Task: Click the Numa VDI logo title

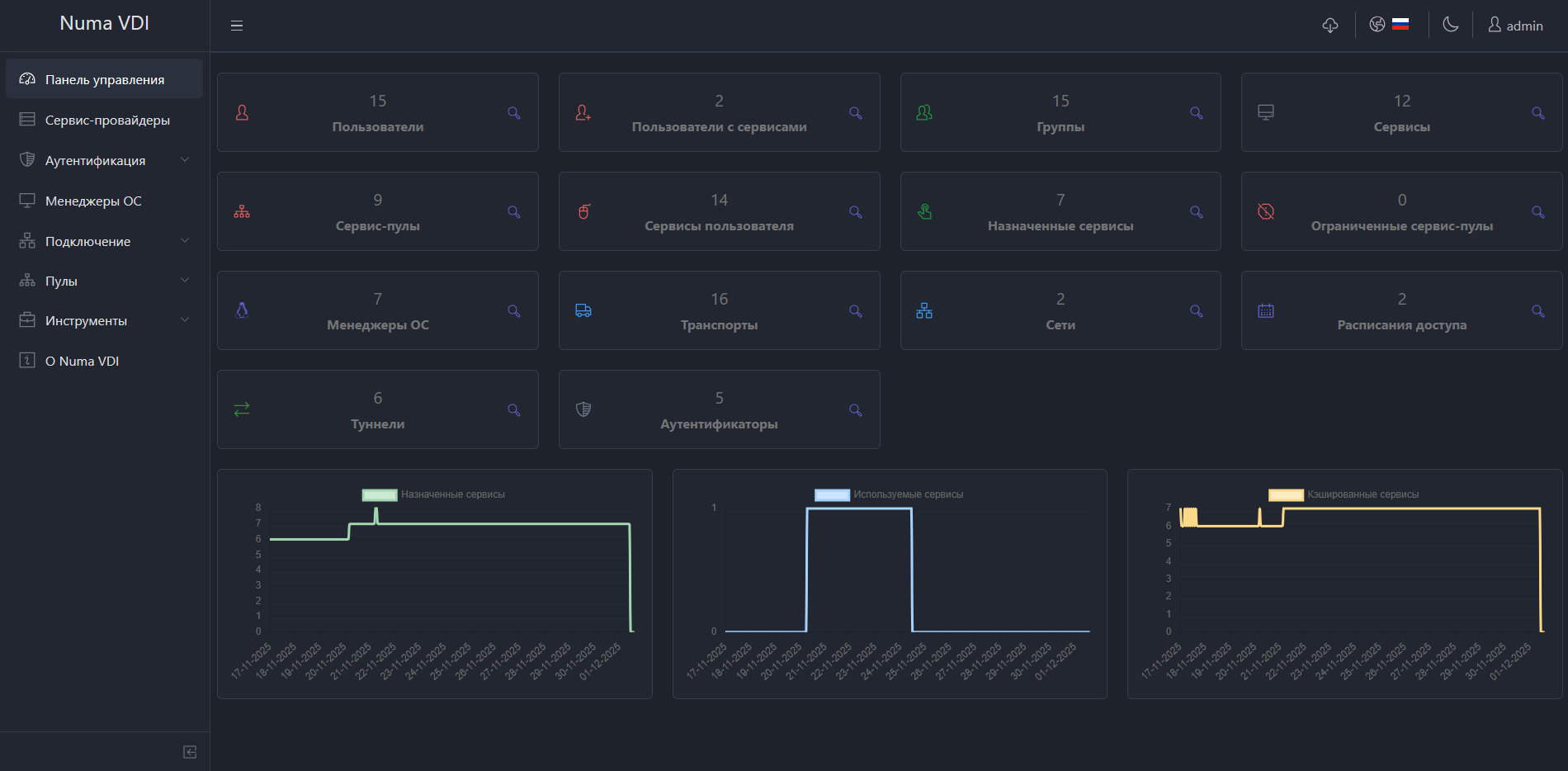Action: [105, 24]
